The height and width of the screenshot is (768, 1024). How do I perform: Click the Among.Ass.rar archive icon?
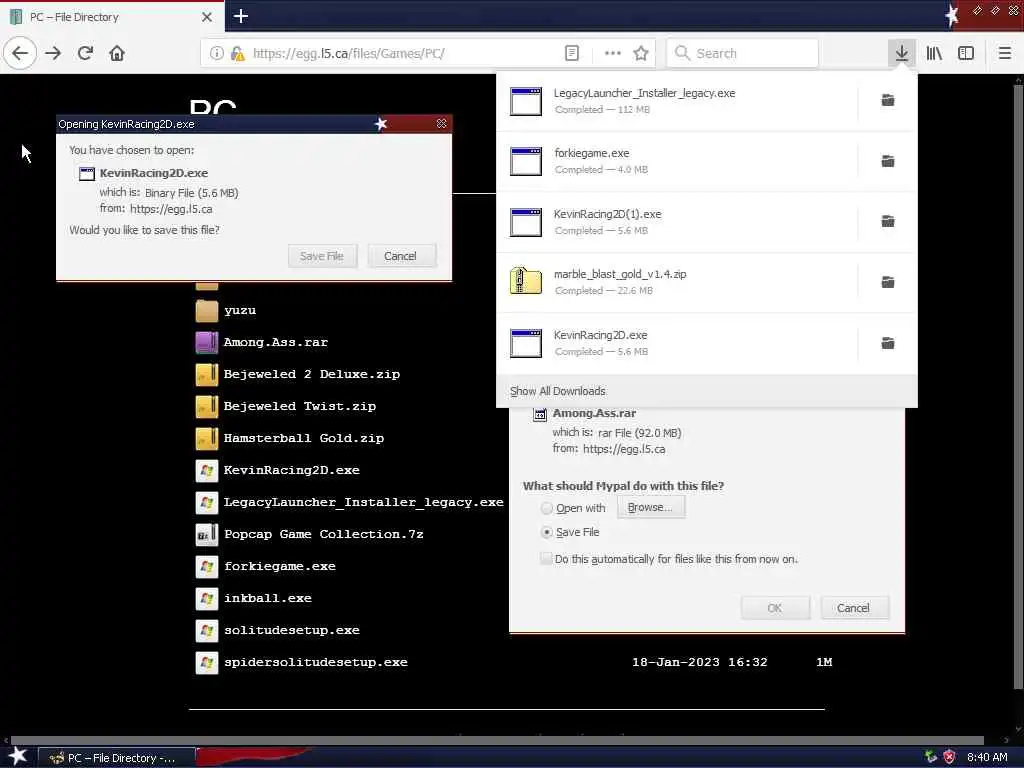tap(207, 342)
